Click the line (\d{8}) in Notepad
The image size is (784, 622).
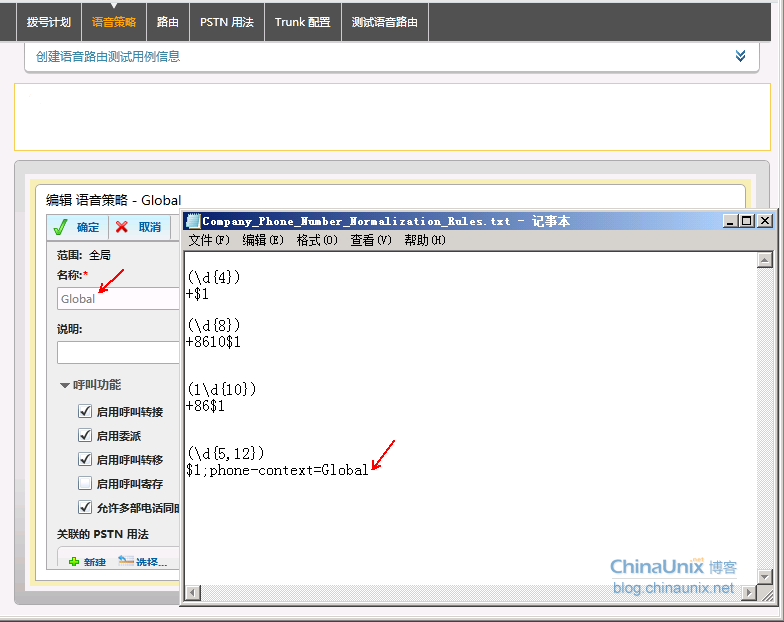click(214, 325)
